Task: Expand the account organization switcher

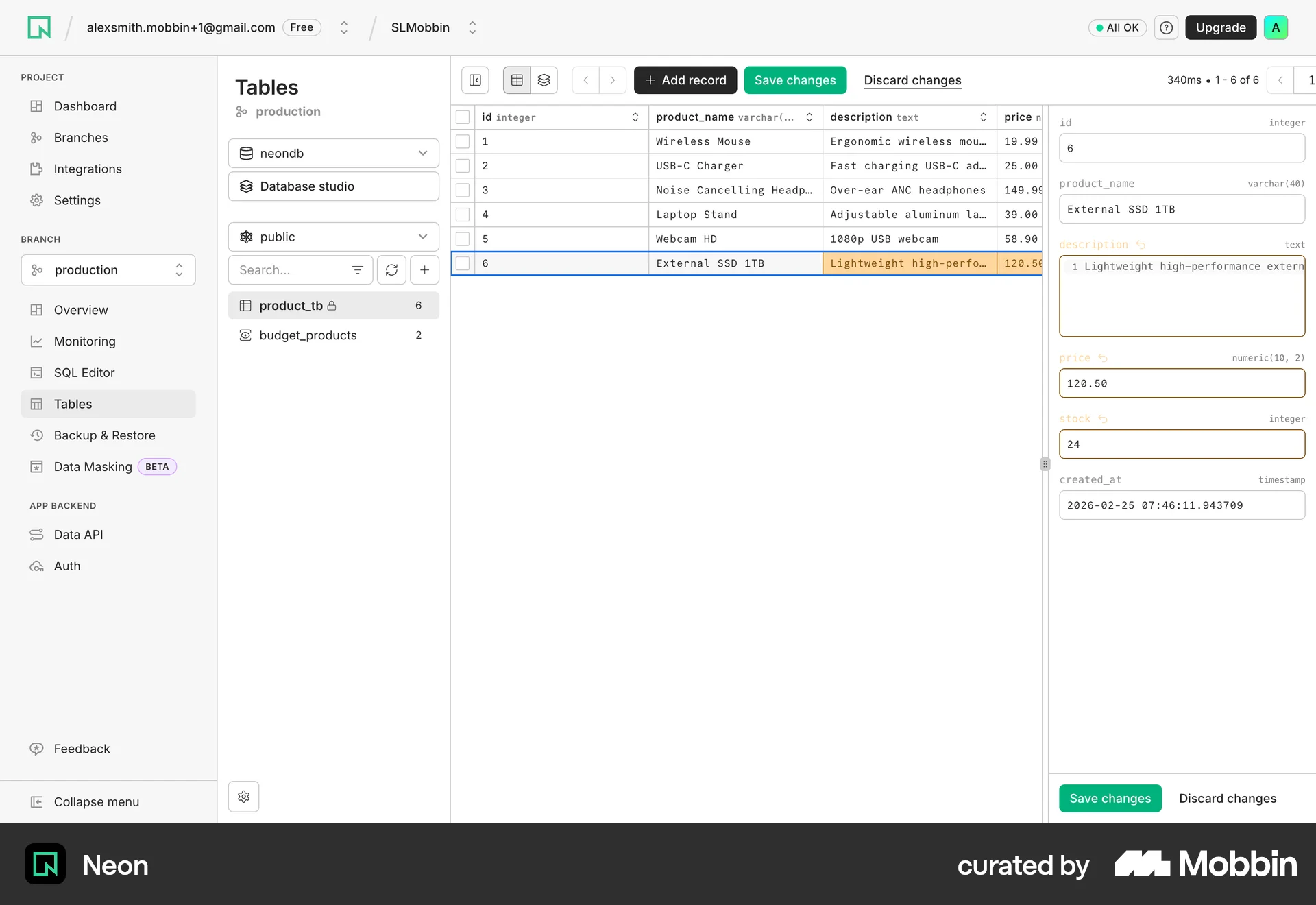Action: (344, 27)
